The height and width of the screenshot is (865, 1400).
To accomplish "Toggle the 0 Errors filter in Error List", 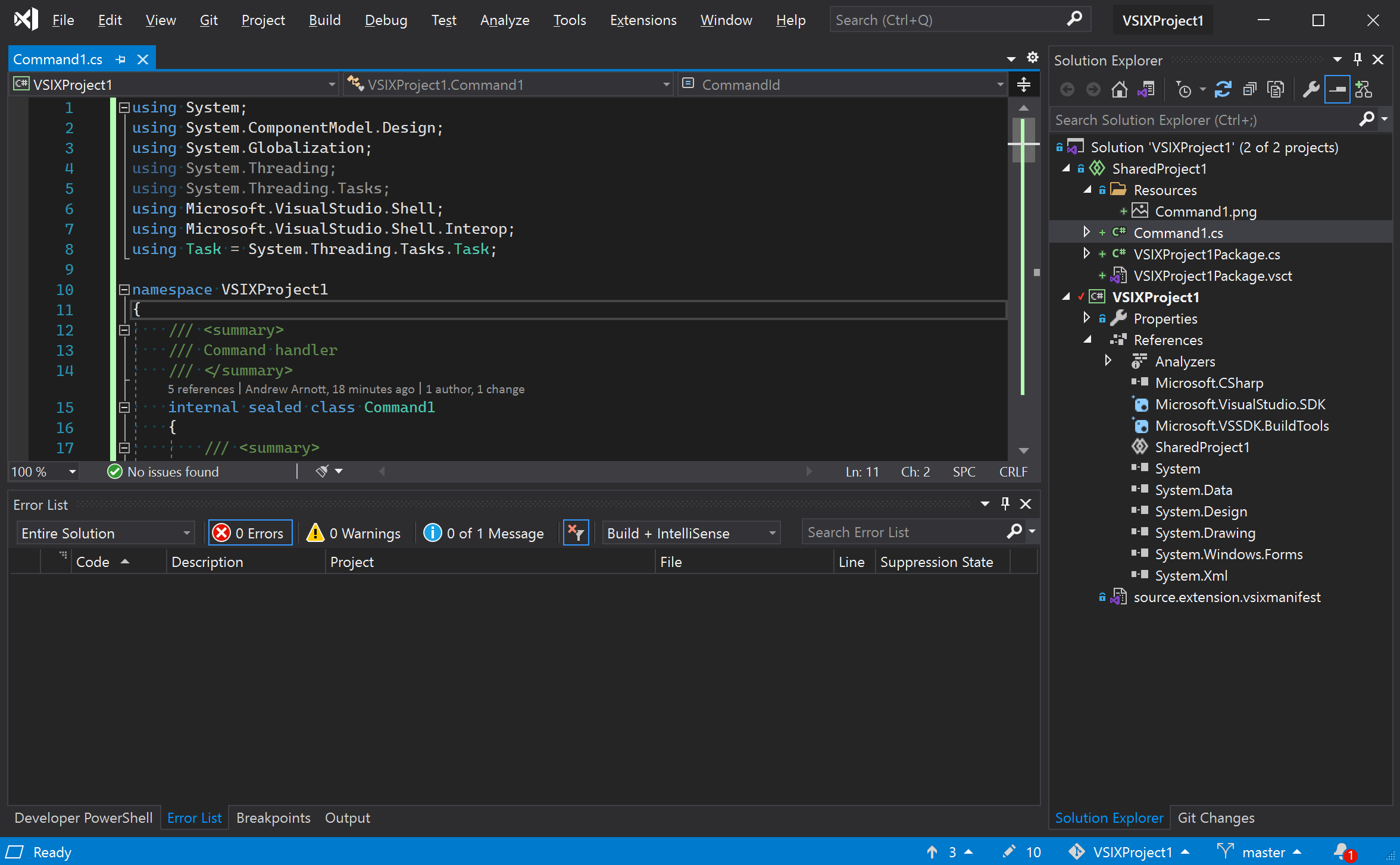I will [249, 532].
